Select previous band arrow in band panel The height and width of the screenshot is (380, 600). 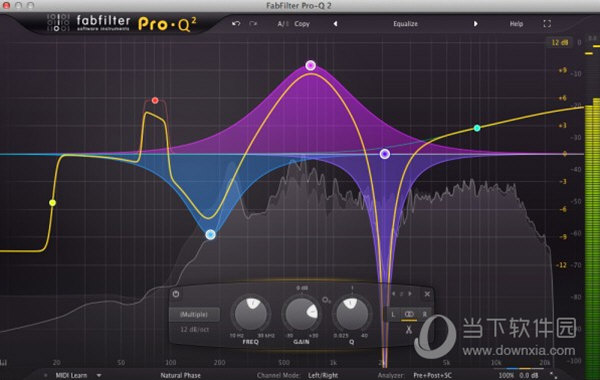coord(394,294)
